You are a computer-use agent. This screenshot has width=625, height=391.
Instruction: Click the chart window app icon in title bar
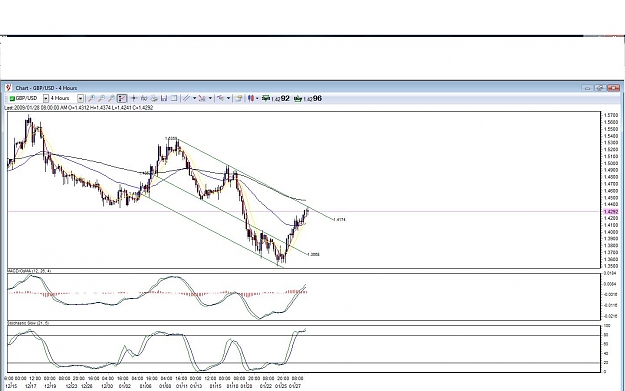click(8, 88)
